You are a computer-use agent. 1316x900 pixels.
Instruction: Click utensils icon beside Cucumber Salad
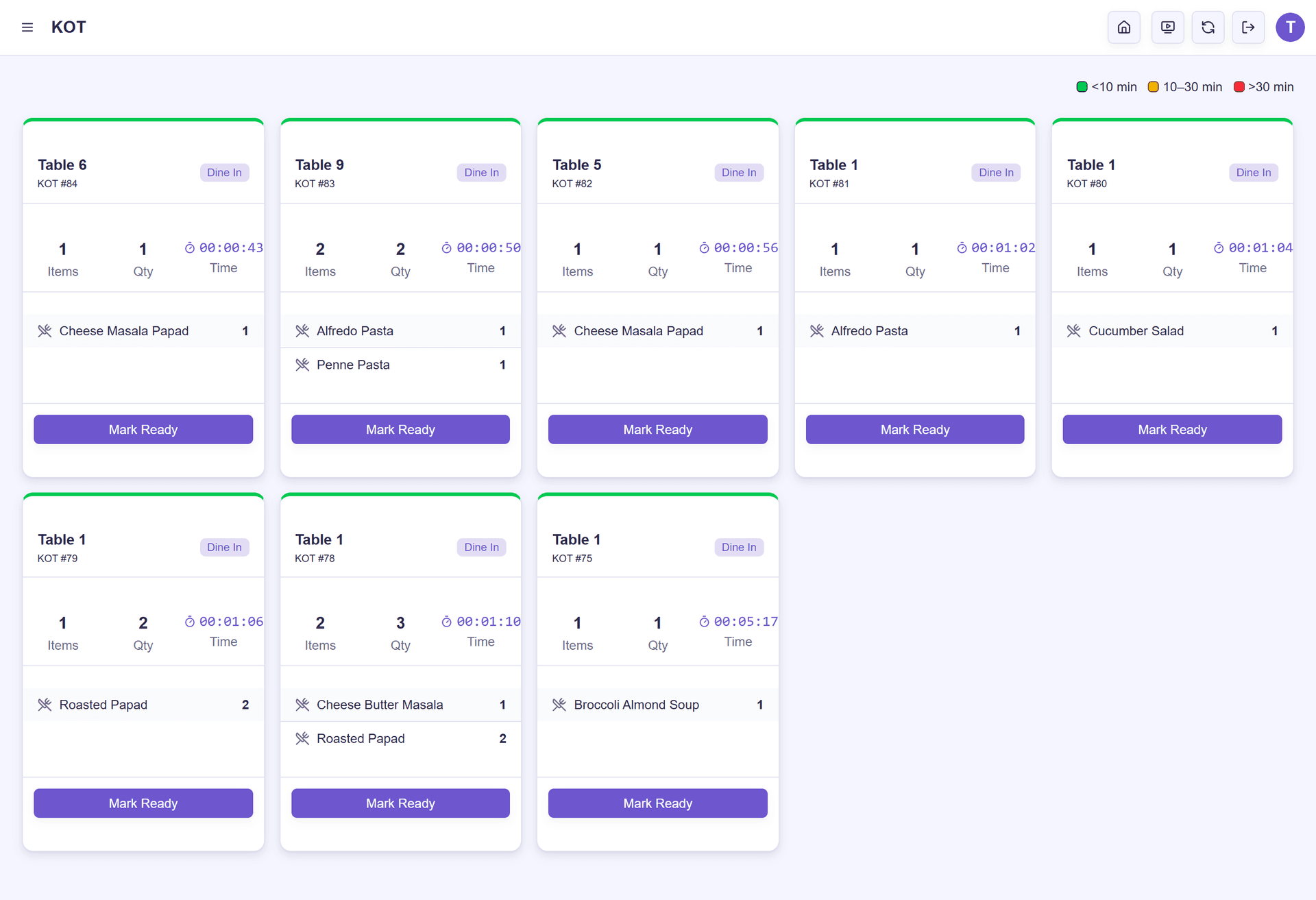pyautogui.click(x=1074, y=331)
